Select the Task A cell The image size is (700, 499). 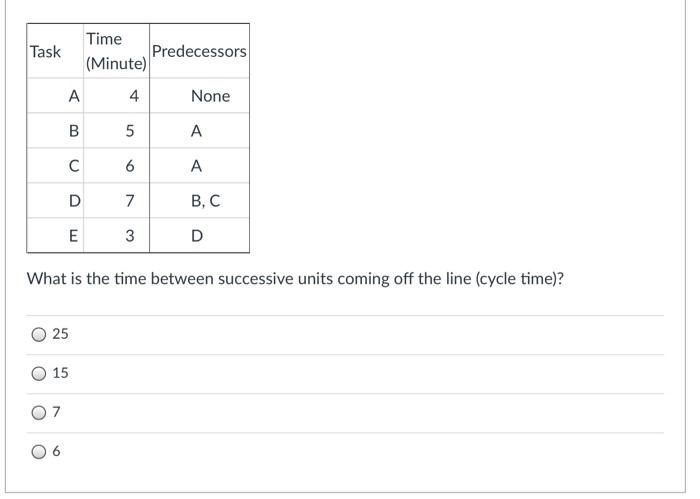[x=55, y=96]
